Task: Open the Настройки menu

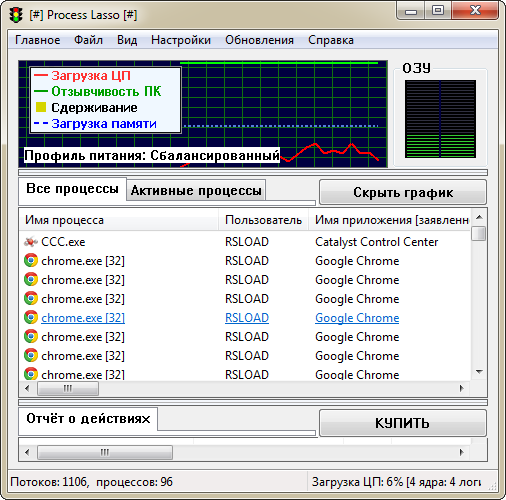Action: [181, 40]
